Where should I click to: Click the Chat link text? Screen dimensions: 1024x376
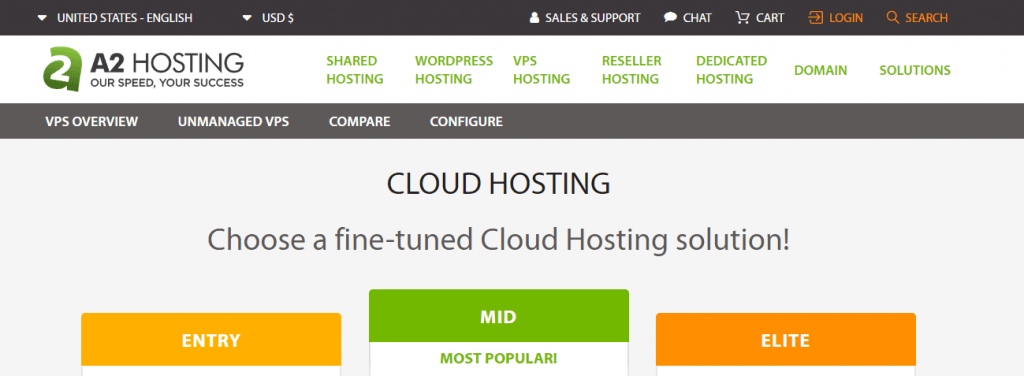(x=697, y=18)
